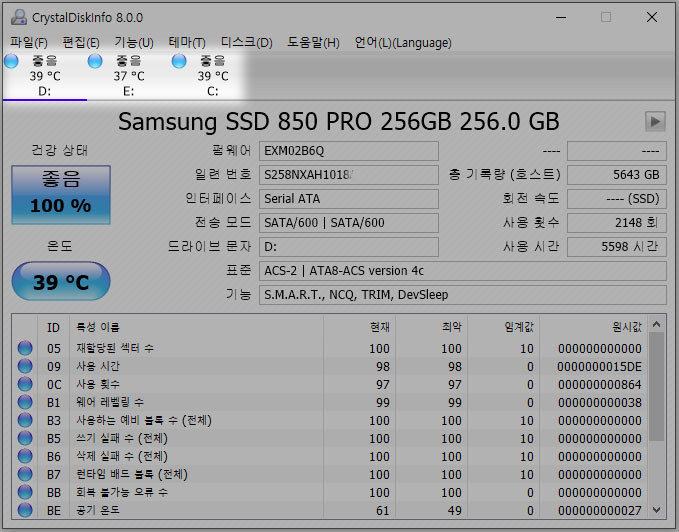Click the blue status orb for drive E:
The image size is (679, 532).
pos(95,61)
